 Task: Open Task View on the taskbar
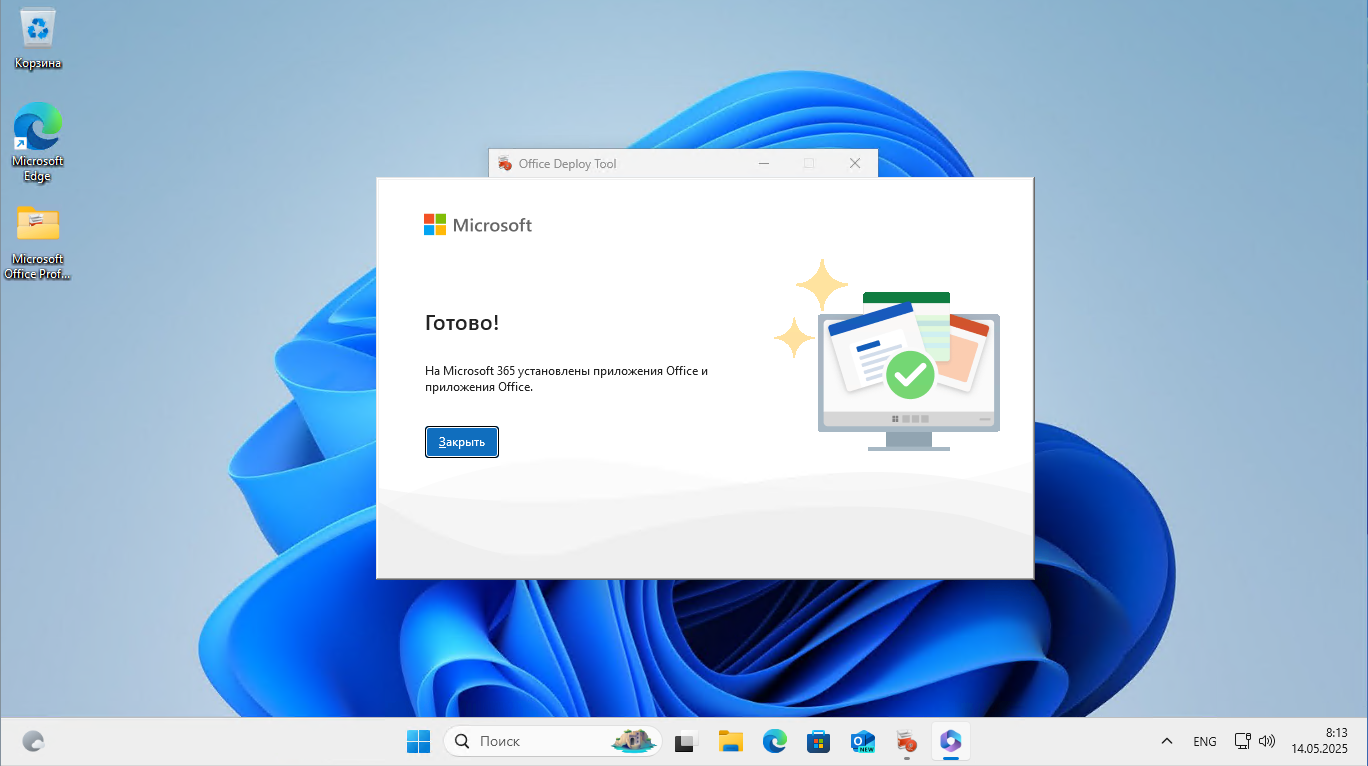(x=685, y=741)
